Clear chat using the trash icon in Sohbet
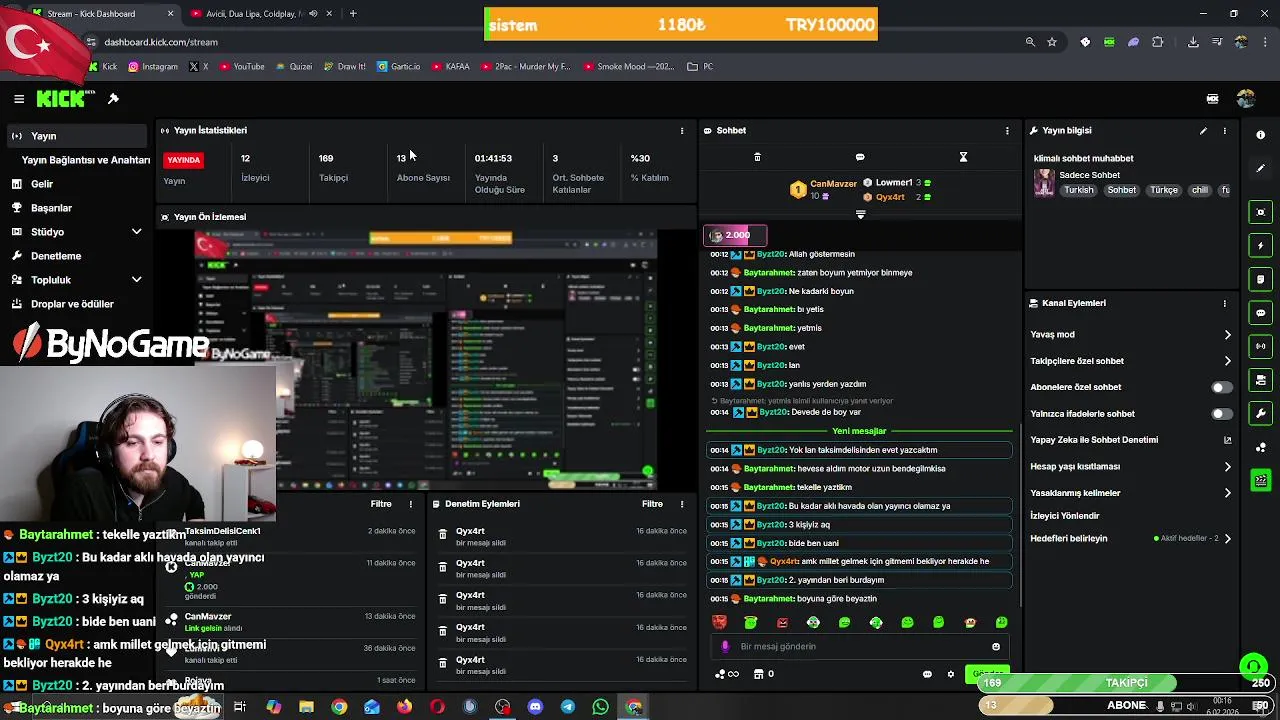Screen dimensions: 1280x720 coord(757,157)
